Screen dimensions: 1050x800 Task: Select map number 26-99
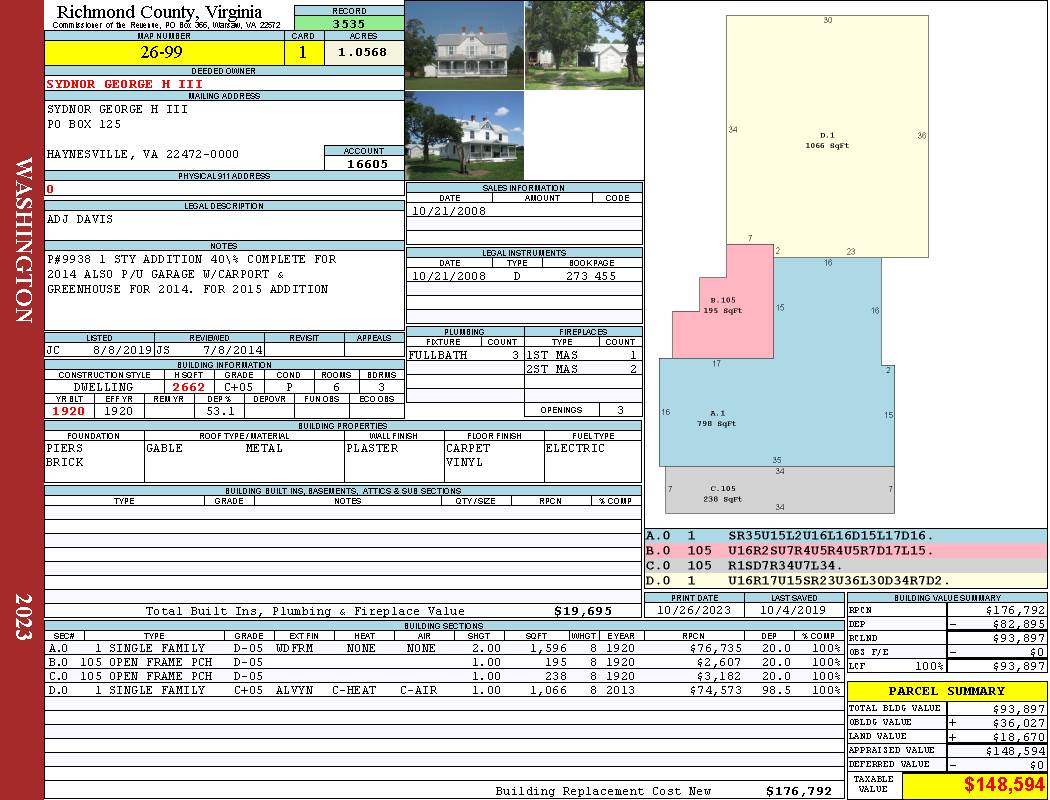coord(161,52)
